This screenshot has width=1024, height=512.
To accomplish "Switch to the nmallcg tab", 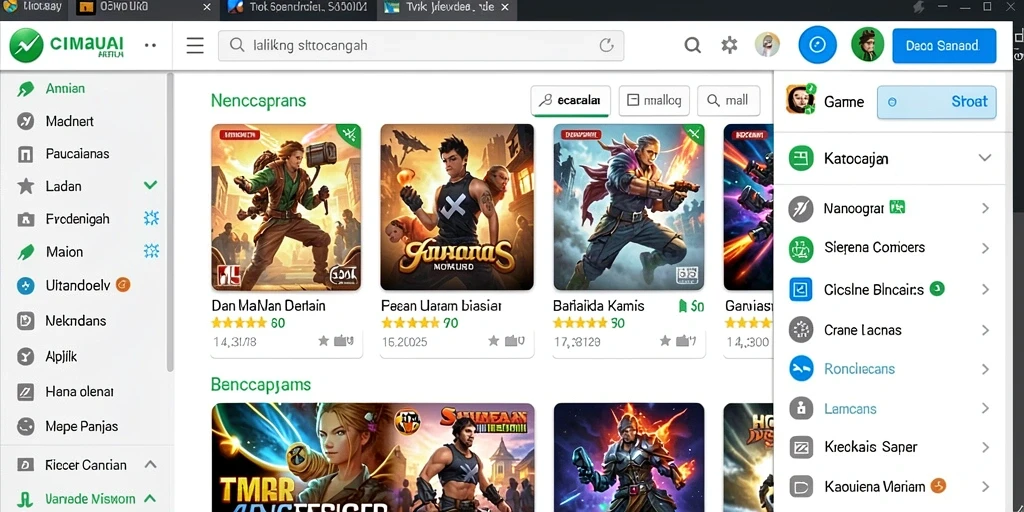I will coord(654,101).
